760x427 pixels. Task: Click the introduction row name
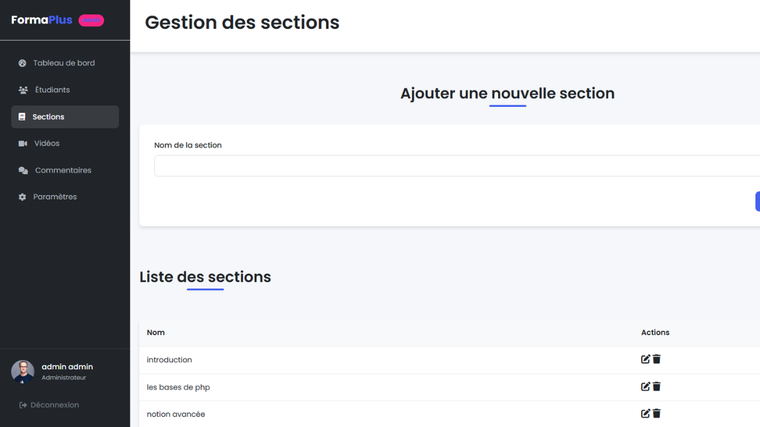169,360
